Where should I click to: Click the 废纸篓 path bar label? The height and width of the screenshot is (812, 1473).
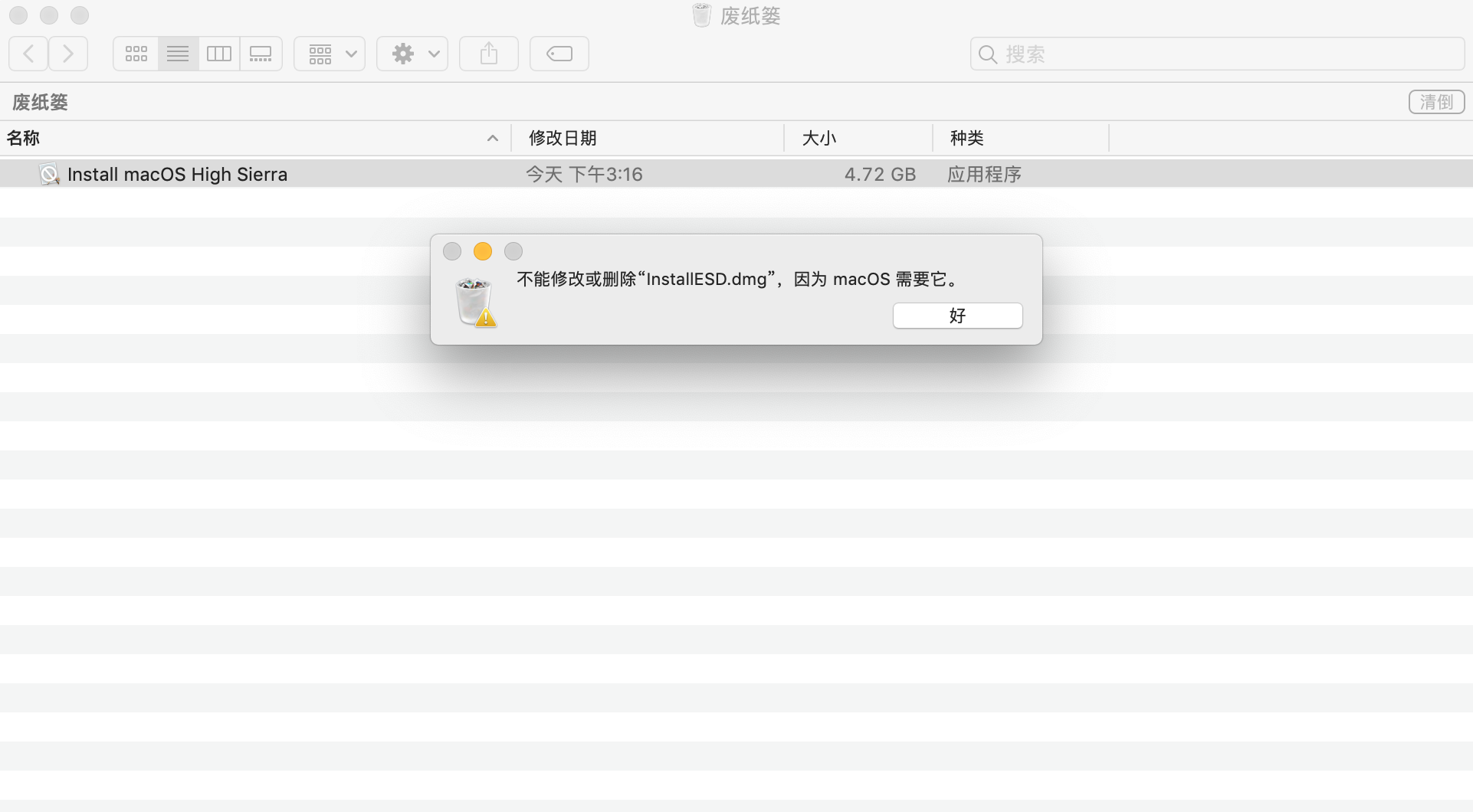[40, 102]
